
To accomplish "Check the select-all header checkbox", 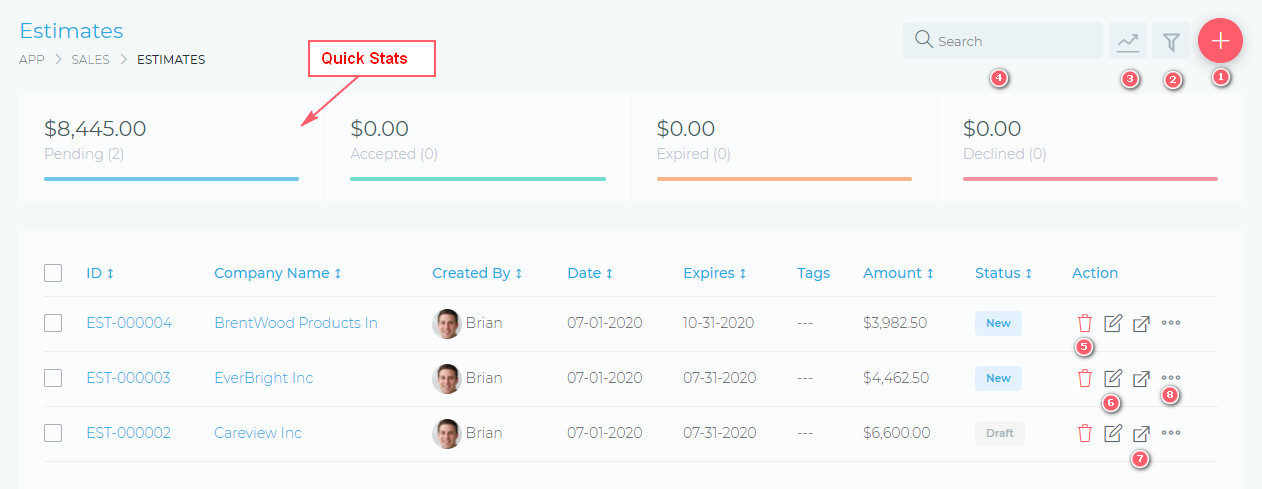I will tap(53, 273).
